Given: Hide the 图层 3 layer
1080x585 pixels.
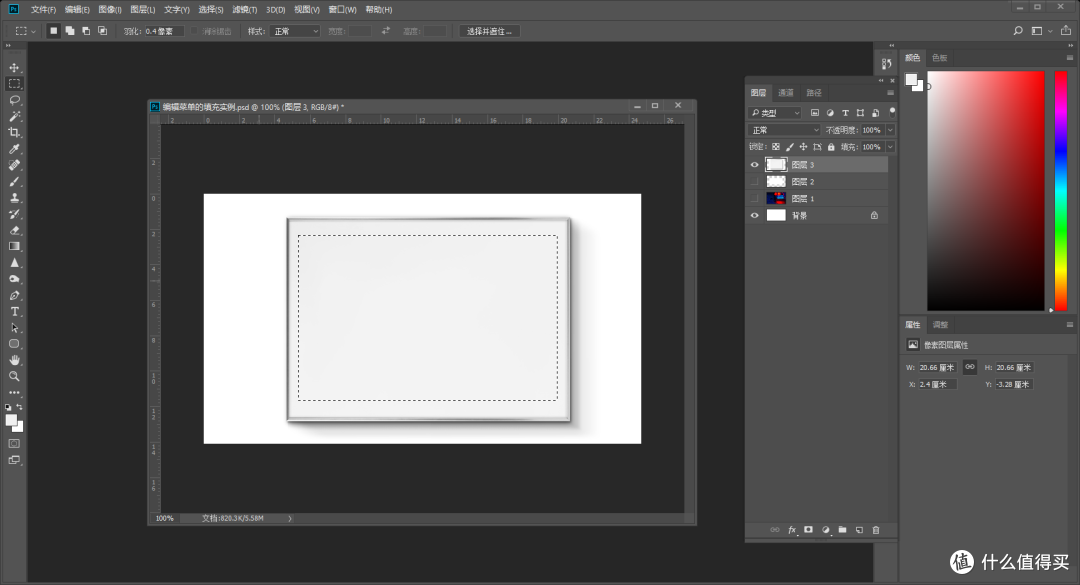Looking at the screenshot, I should [754, 164].
